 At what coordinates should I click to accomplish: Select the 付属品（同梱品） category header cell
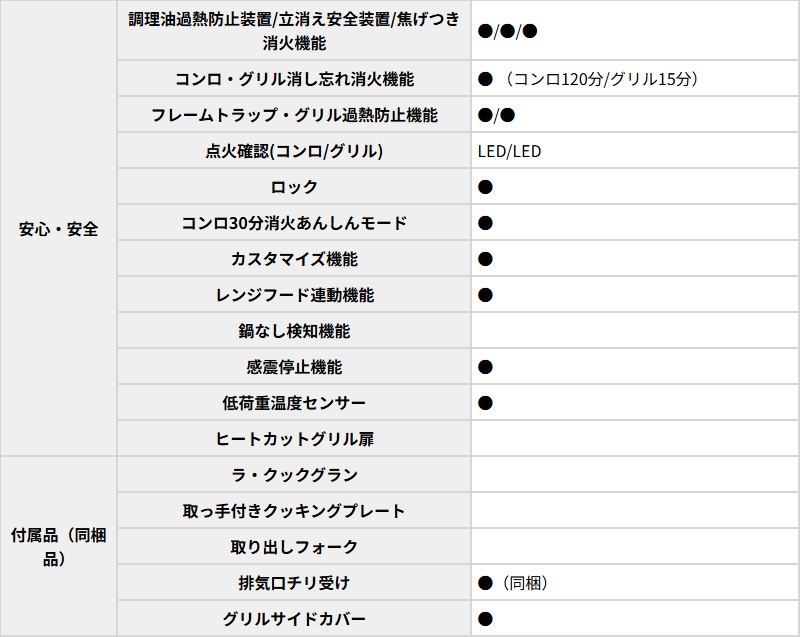point(59,547)
